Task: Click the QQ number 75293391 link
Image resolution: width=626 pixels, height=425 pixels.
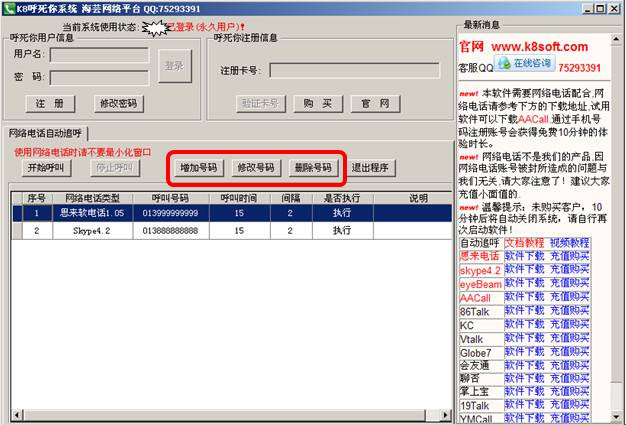Action: (579, 68)
